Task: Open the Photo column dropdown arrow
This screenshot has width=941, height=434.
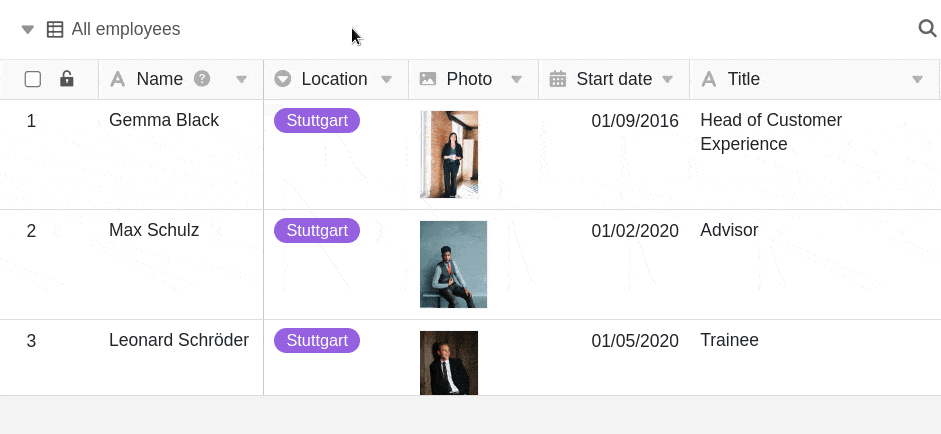Action: point(517,80)
